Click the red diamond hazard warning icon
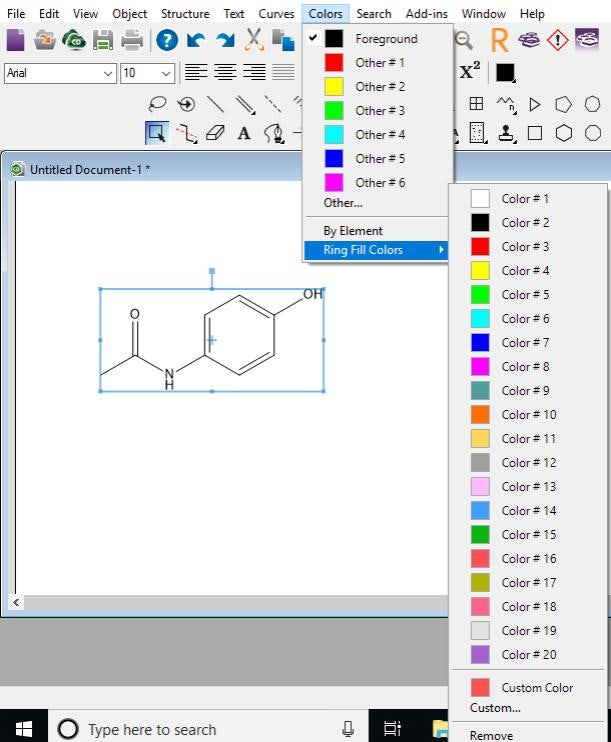The width and height of the screenshot is (611, 742). pyautogui.click(x=558, y=40)
